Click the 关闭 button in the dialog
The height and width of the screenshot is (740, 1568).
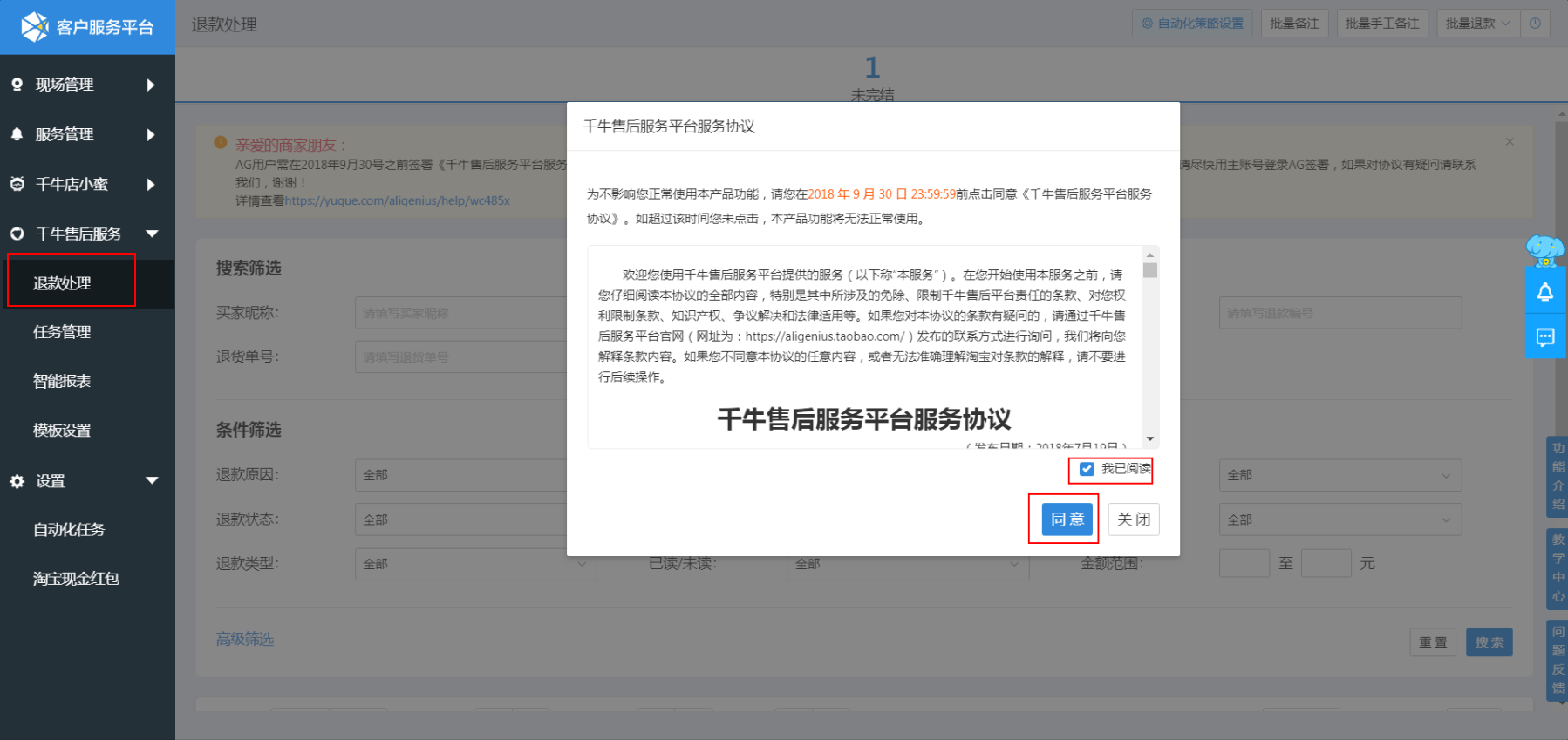(1134, 519)
